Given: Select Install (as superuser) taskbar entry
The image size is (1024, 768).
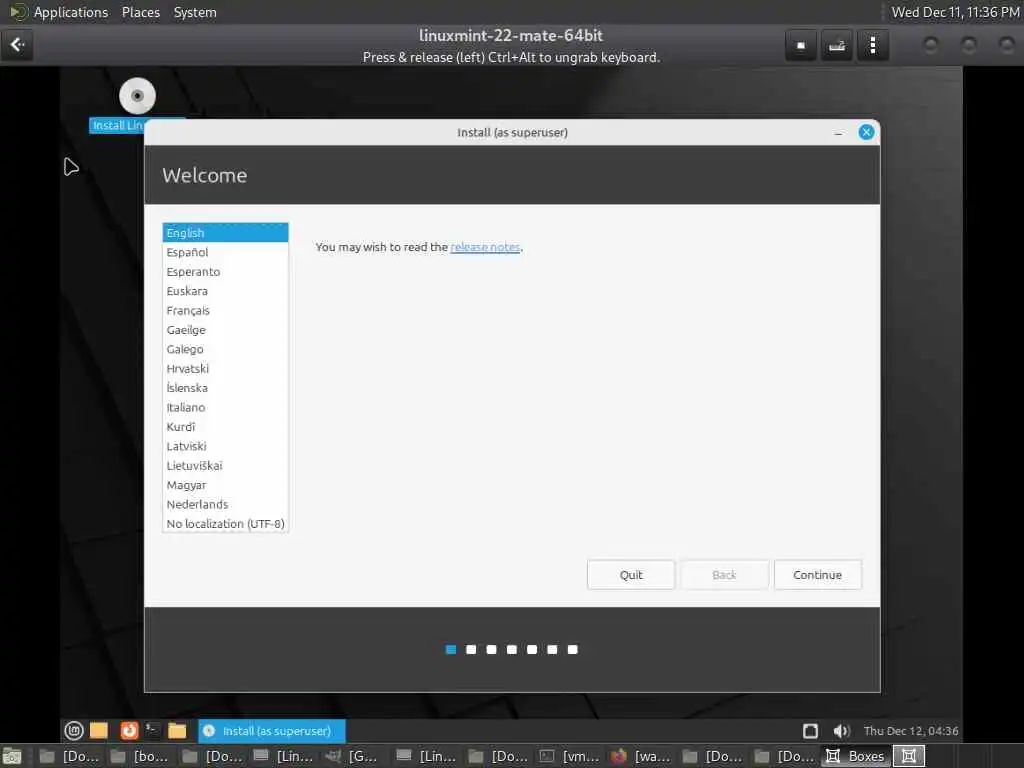Looking at the screenshot, I should tap(272, 731).
